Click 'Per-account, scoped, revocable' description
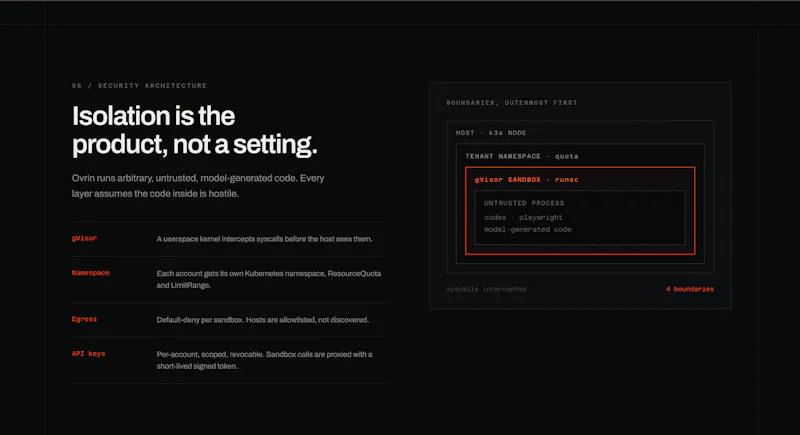The width and height of the screenshot is (800, 435). point(264,360)
